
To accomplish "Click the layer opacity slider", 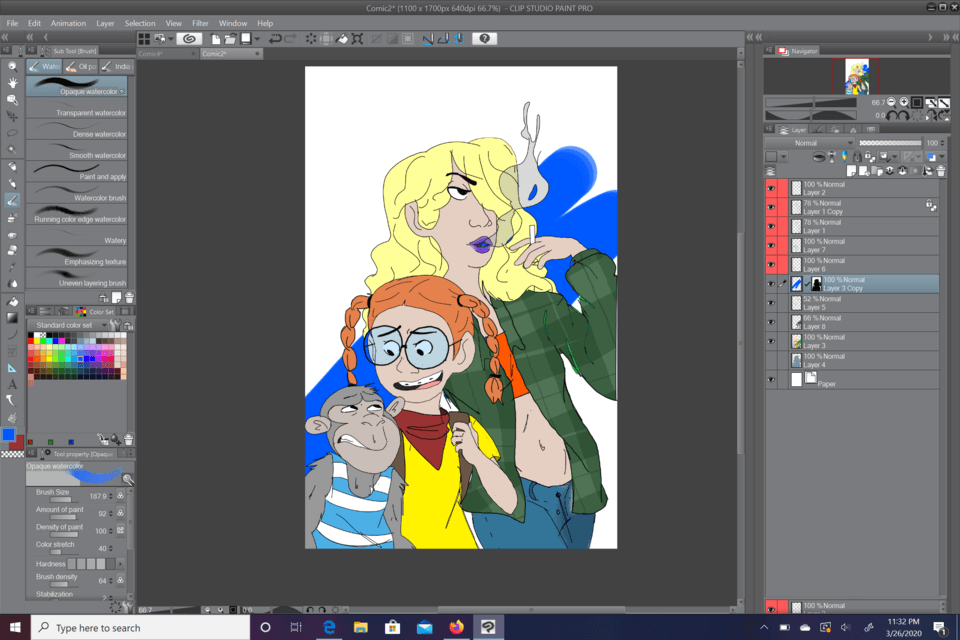I will (x=890, y=143).
